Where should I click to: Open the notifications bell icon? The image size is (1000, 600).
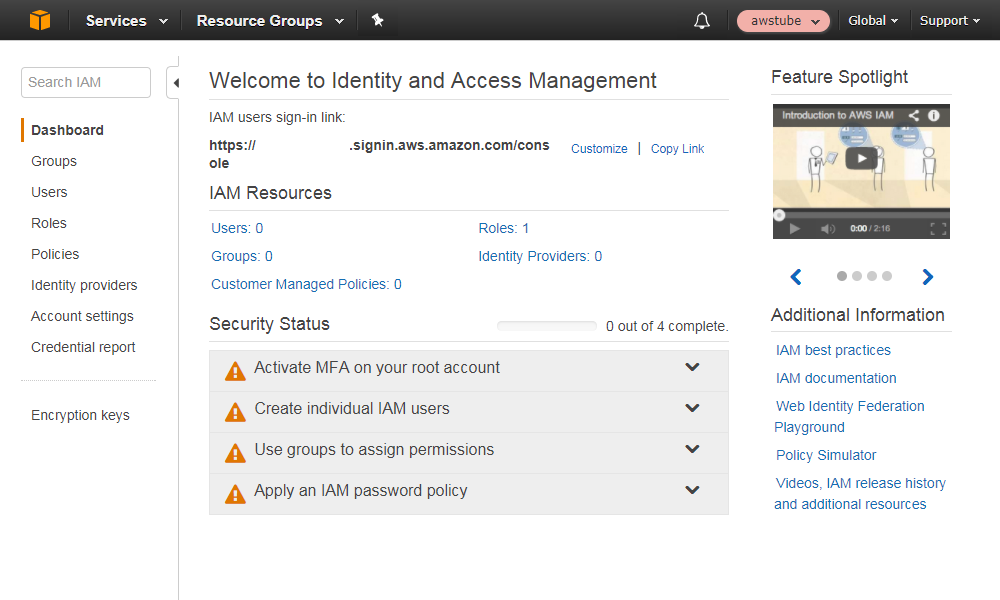pyautogui.click(x=702, y=21)
